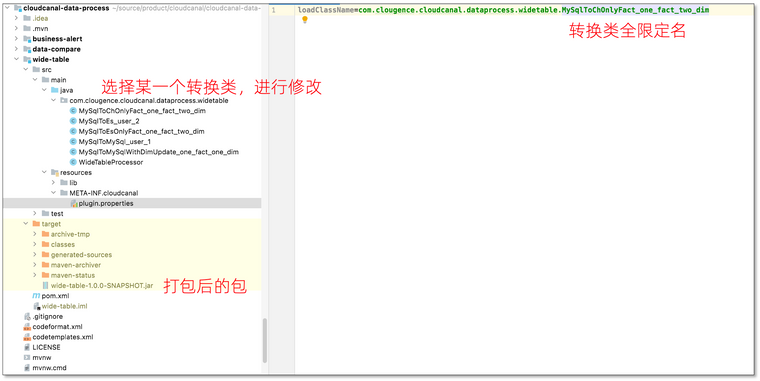Click the lightbulb intention icon in editor
760x381 pixels.
point(305,20)
